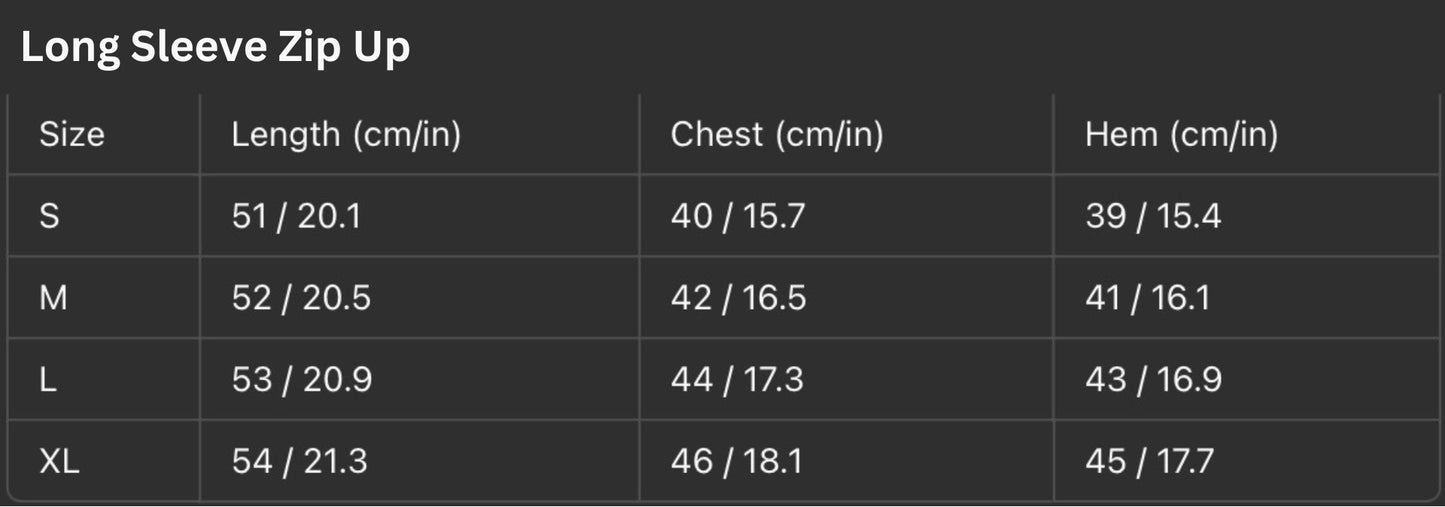Click the Length (cm/in) column header

346,135
